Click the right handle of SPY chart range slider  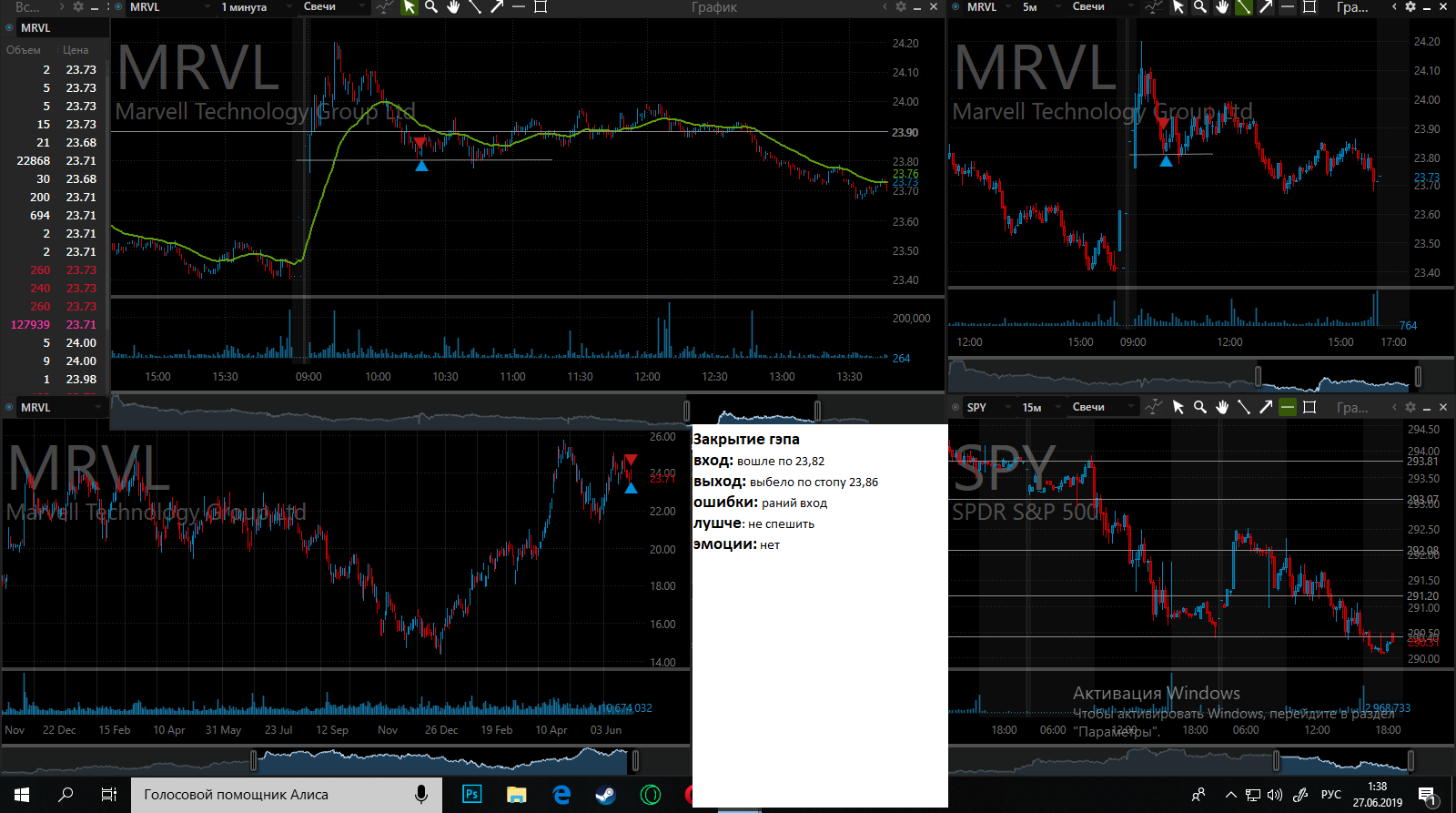[1410, 760]
